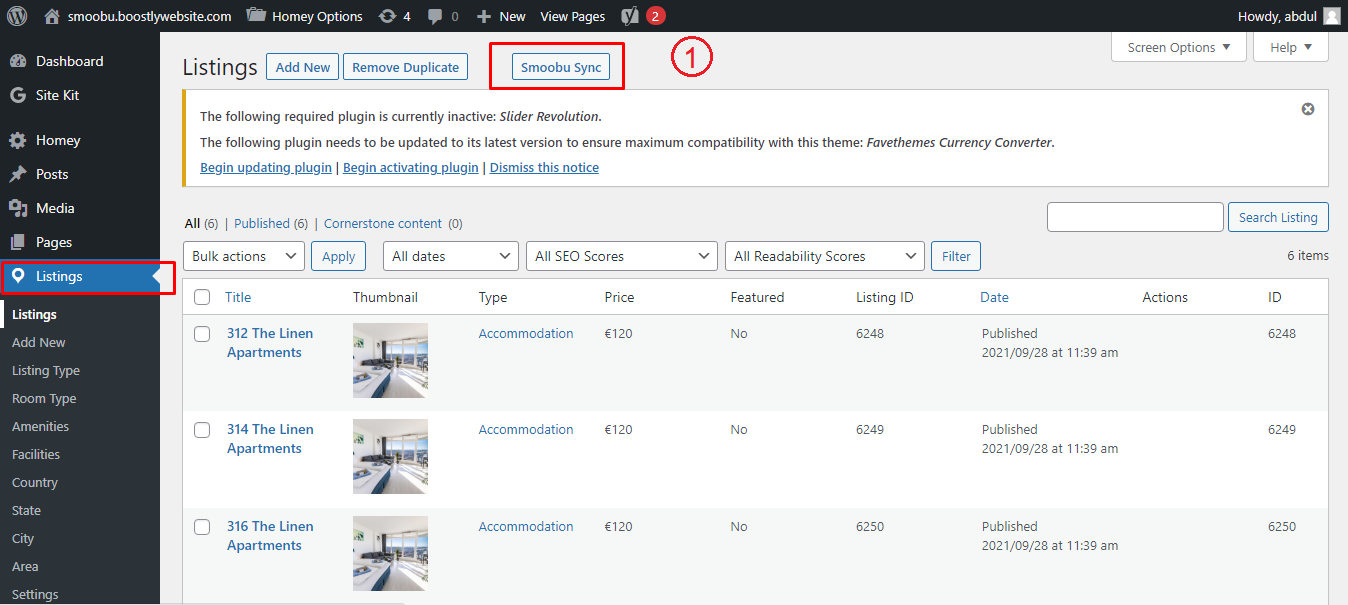The width and height of the screenshot is (1348, 605).
Task: Filter listings by Published (6)
Action: click(x=271, y=223)
